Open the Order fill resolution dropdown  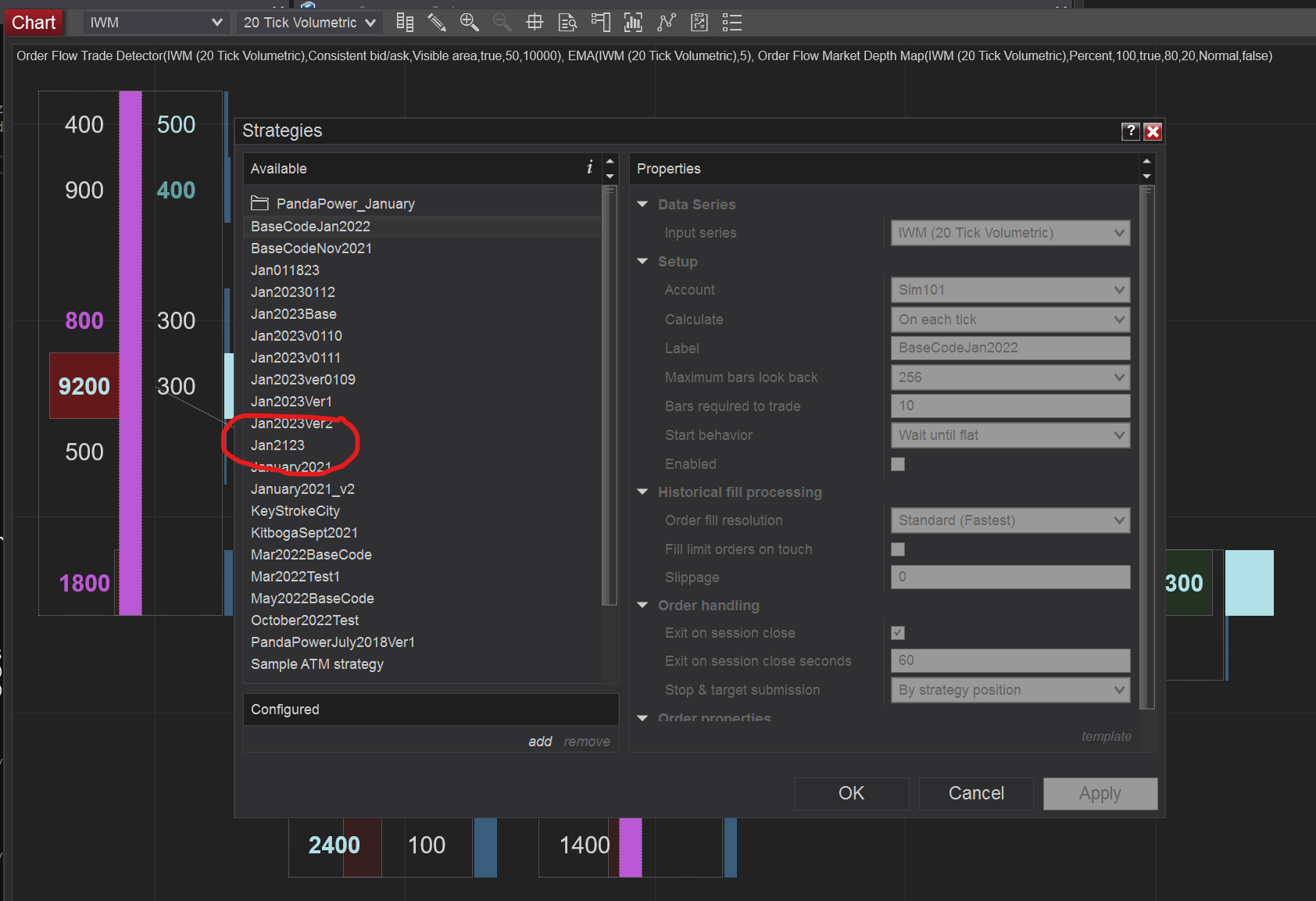click(1010, 520)
